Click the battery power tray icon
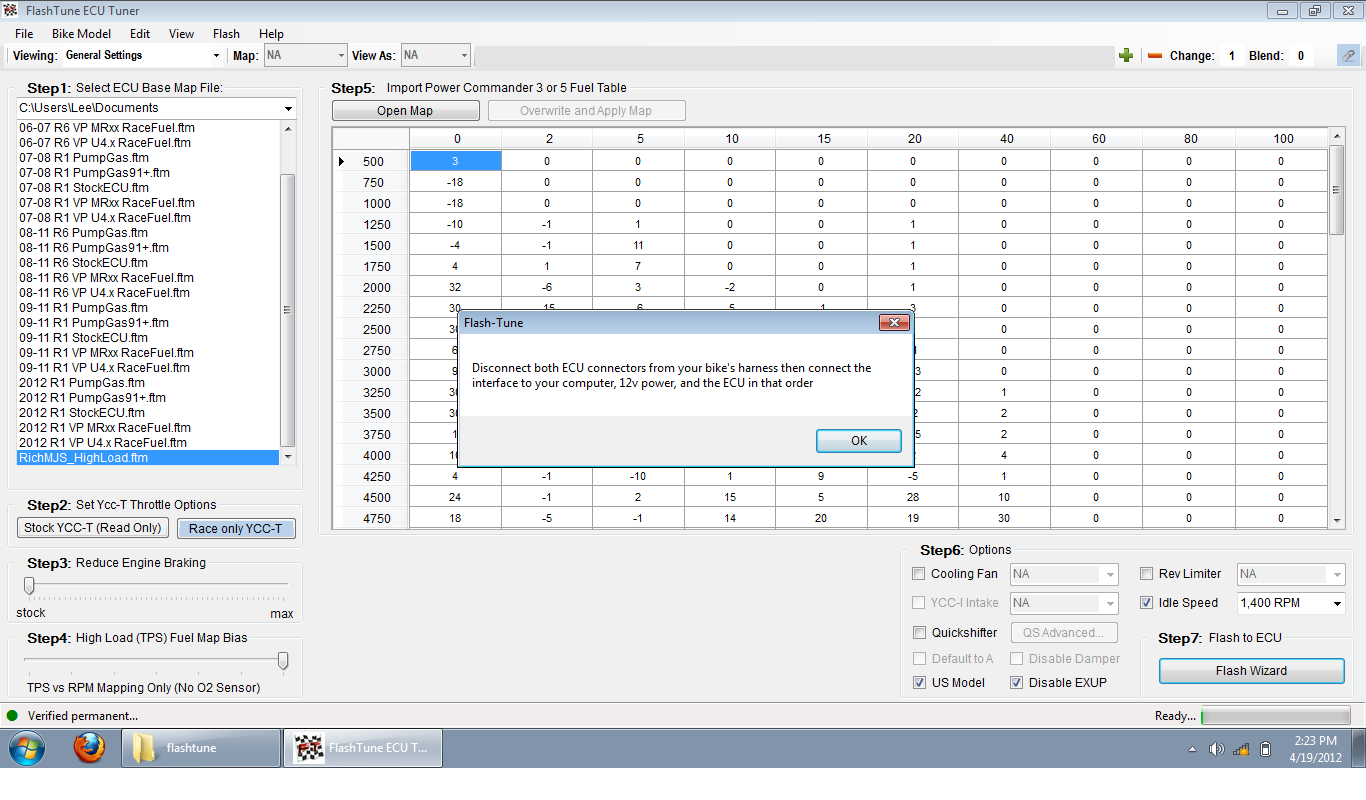1366x800 pixels. 1265,749
